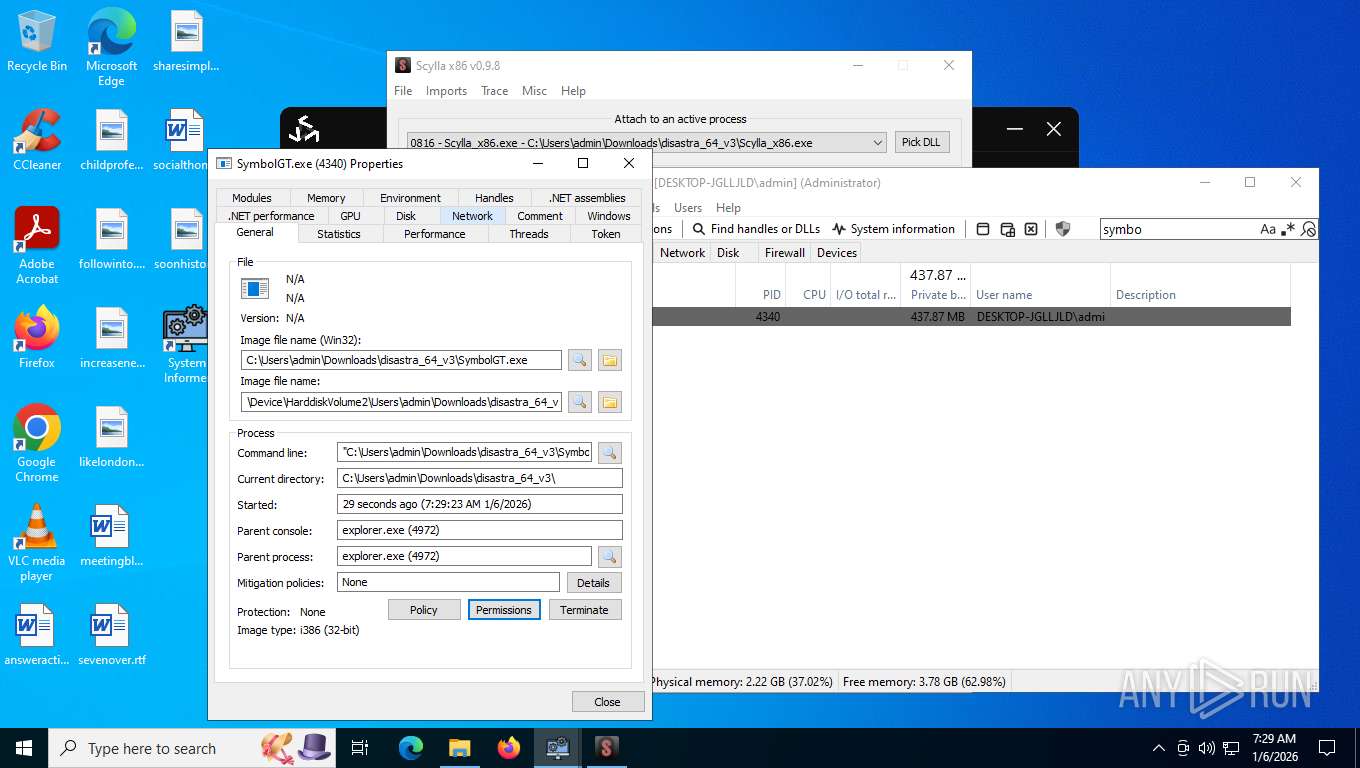This screenshot has height=768, width=1360.
Task: Click the symbo search field in System Informer
Action: tap(1178, 229)
